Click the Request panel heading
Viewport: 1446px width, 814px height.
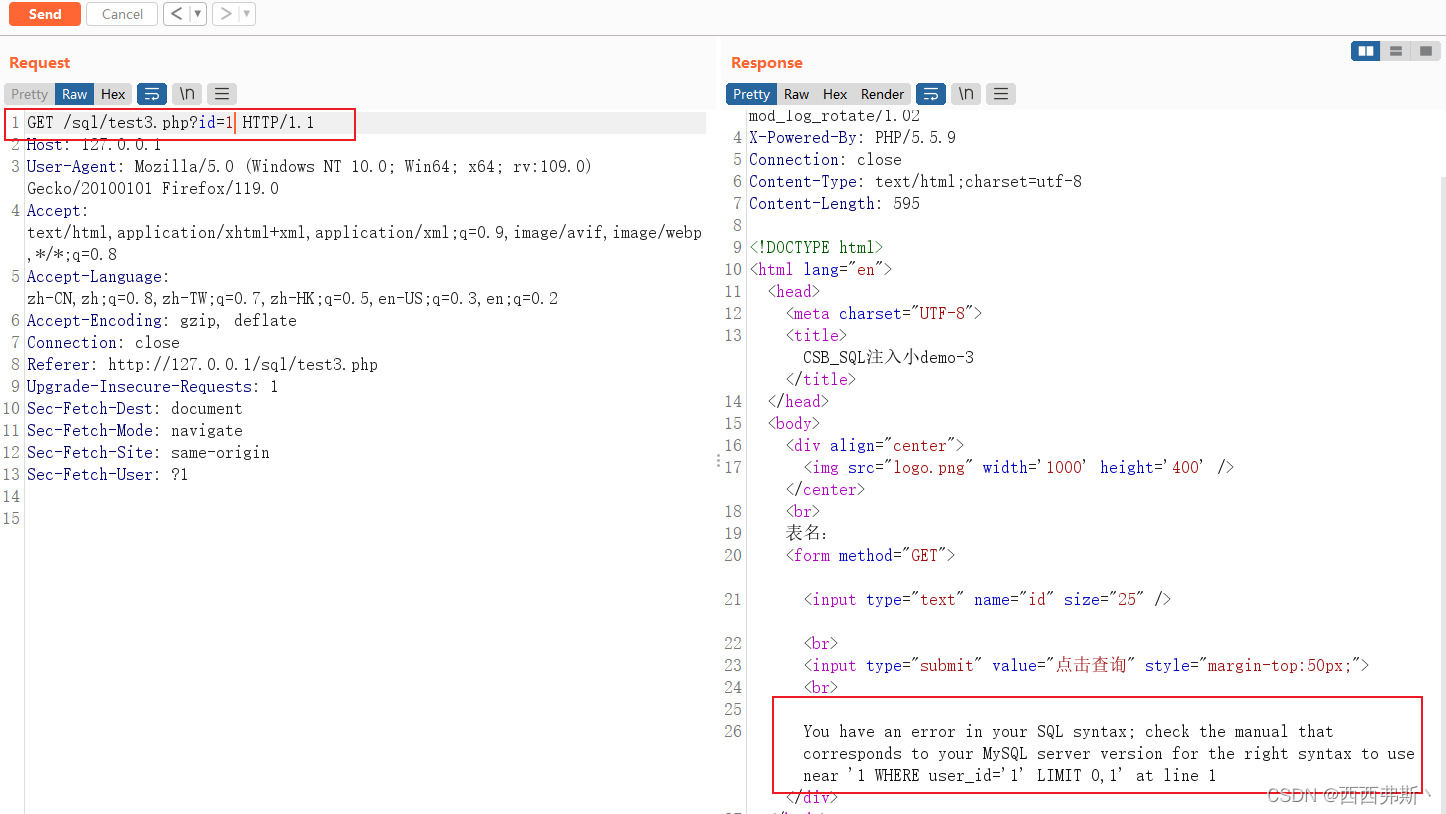[x=40, y=63]
